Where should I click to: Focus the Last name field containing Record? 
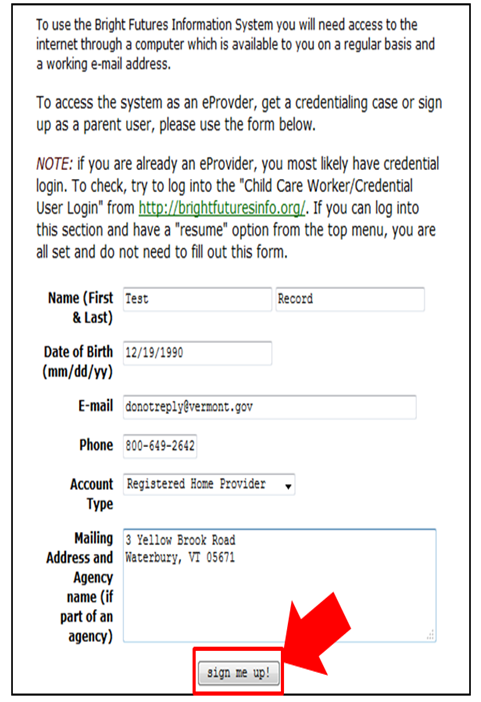pyautogui.click(x=350, y=299)
